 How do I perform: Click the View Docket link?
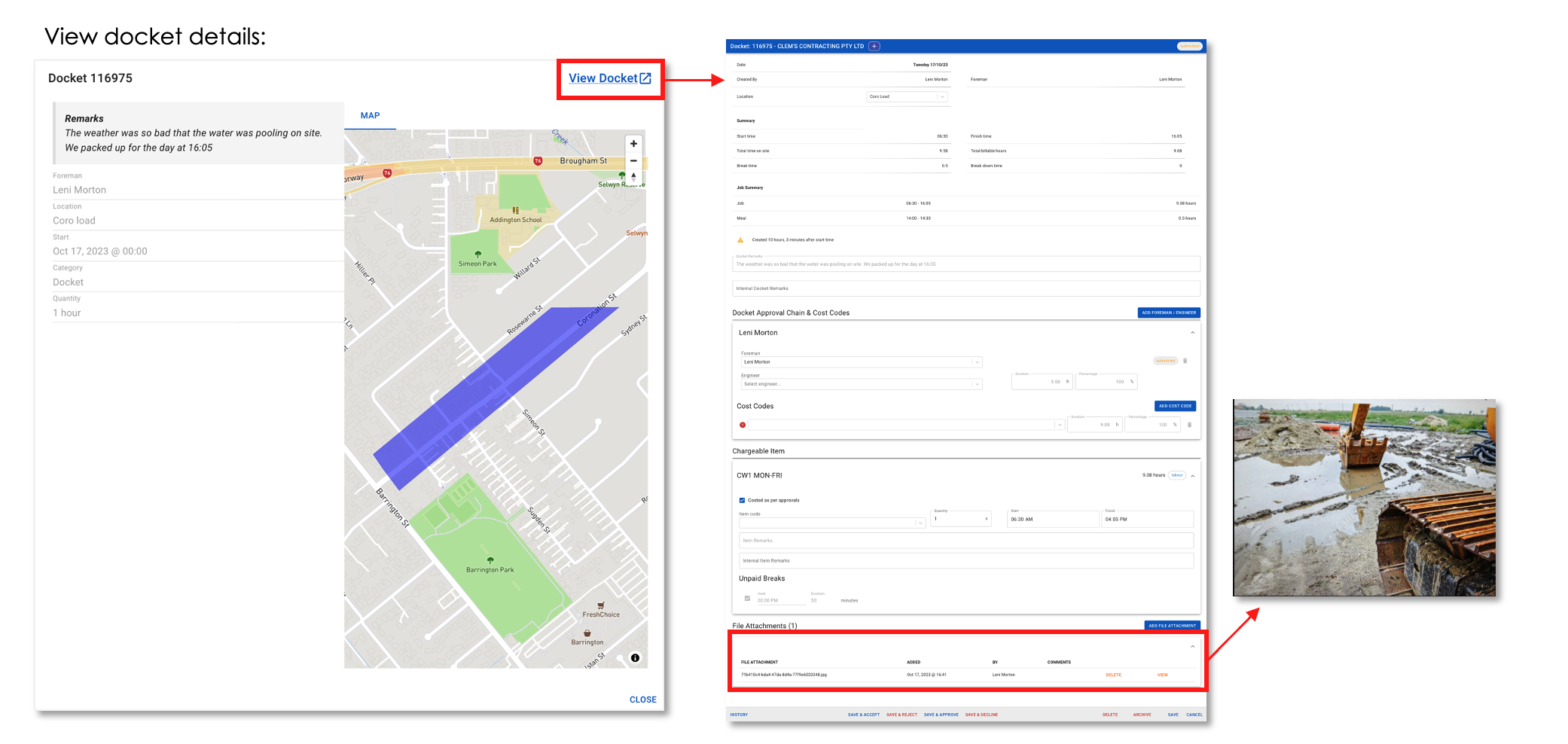pos(602,78)
